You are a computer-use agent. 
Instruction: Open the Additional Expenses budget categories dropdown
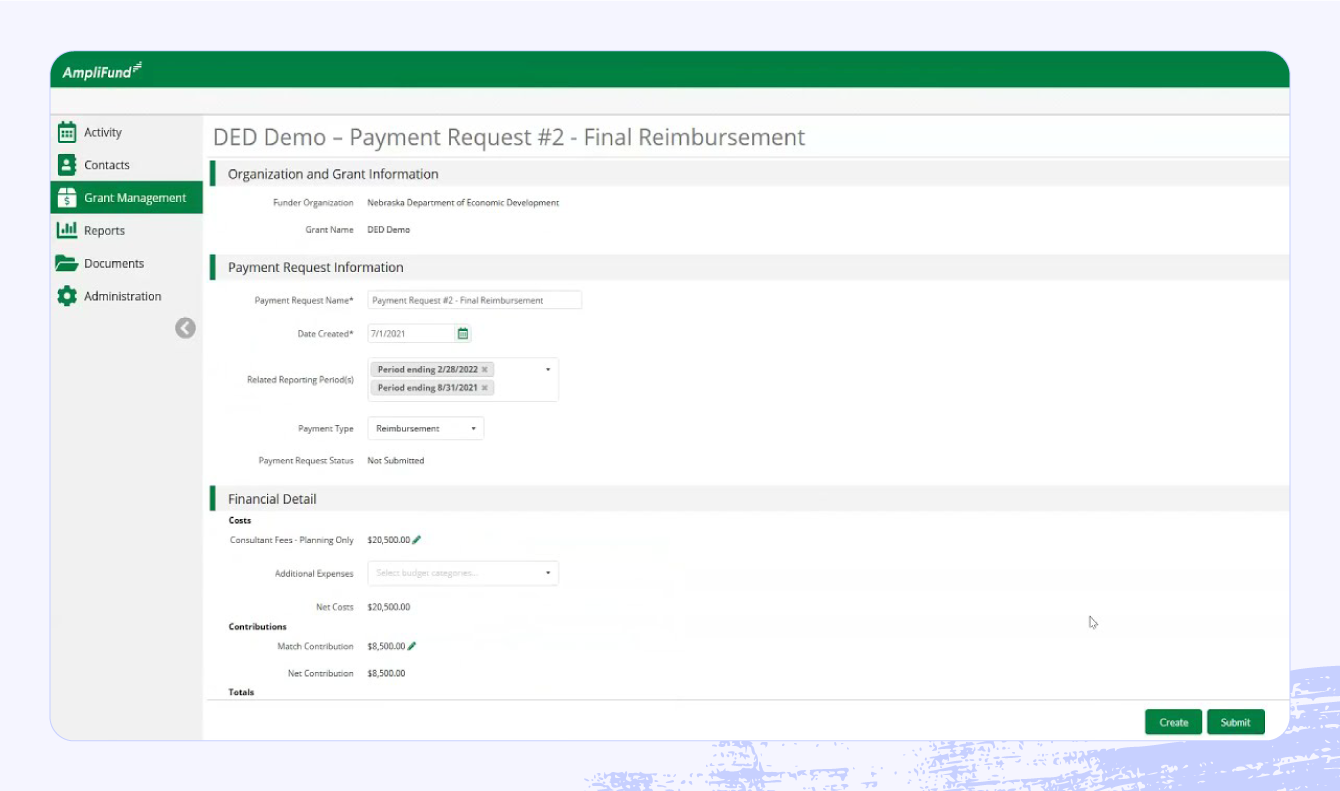pyautogui.click(x=547, y=573)
